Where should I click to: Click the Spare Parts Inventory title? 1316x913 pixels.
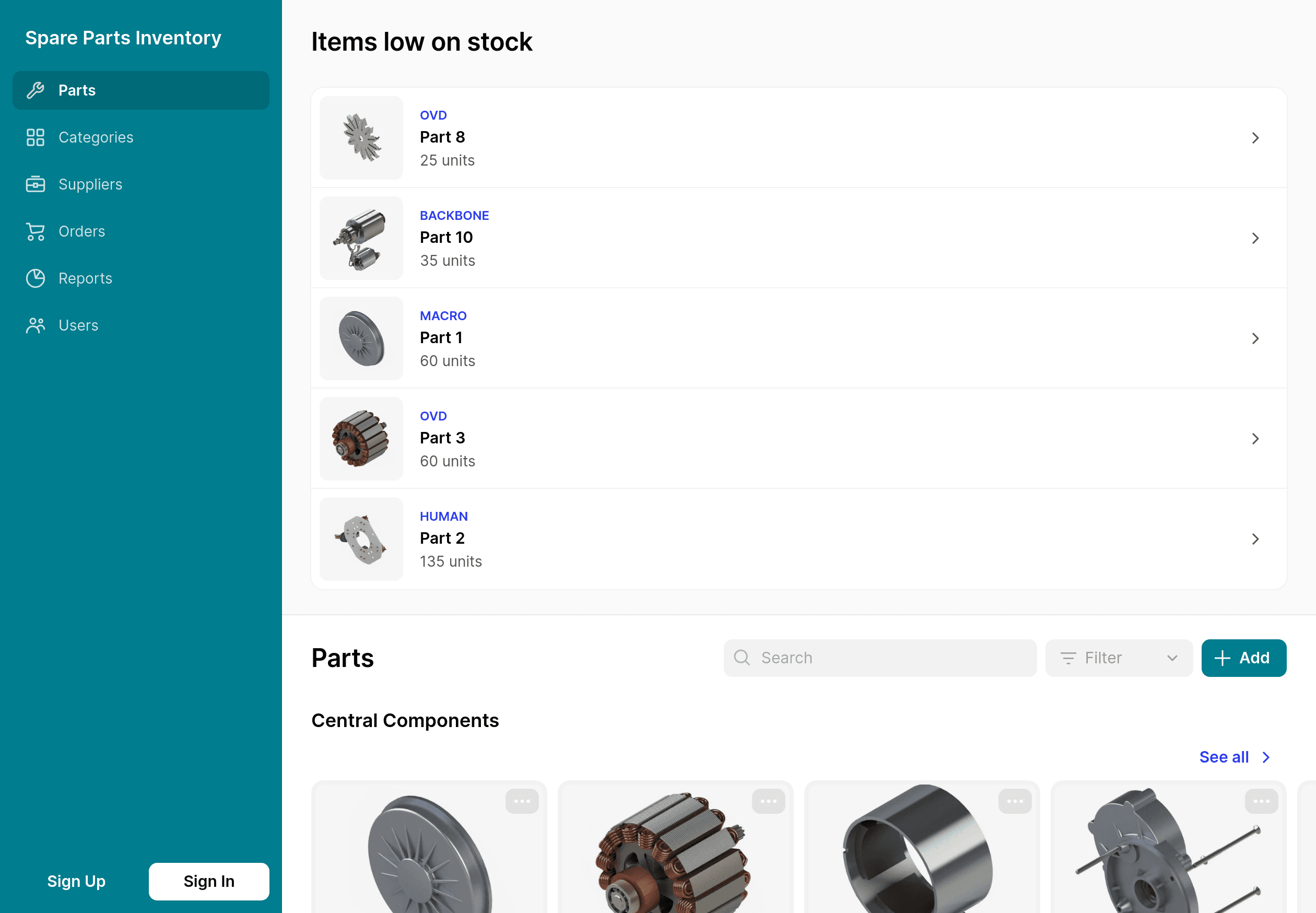coord(123,38)
